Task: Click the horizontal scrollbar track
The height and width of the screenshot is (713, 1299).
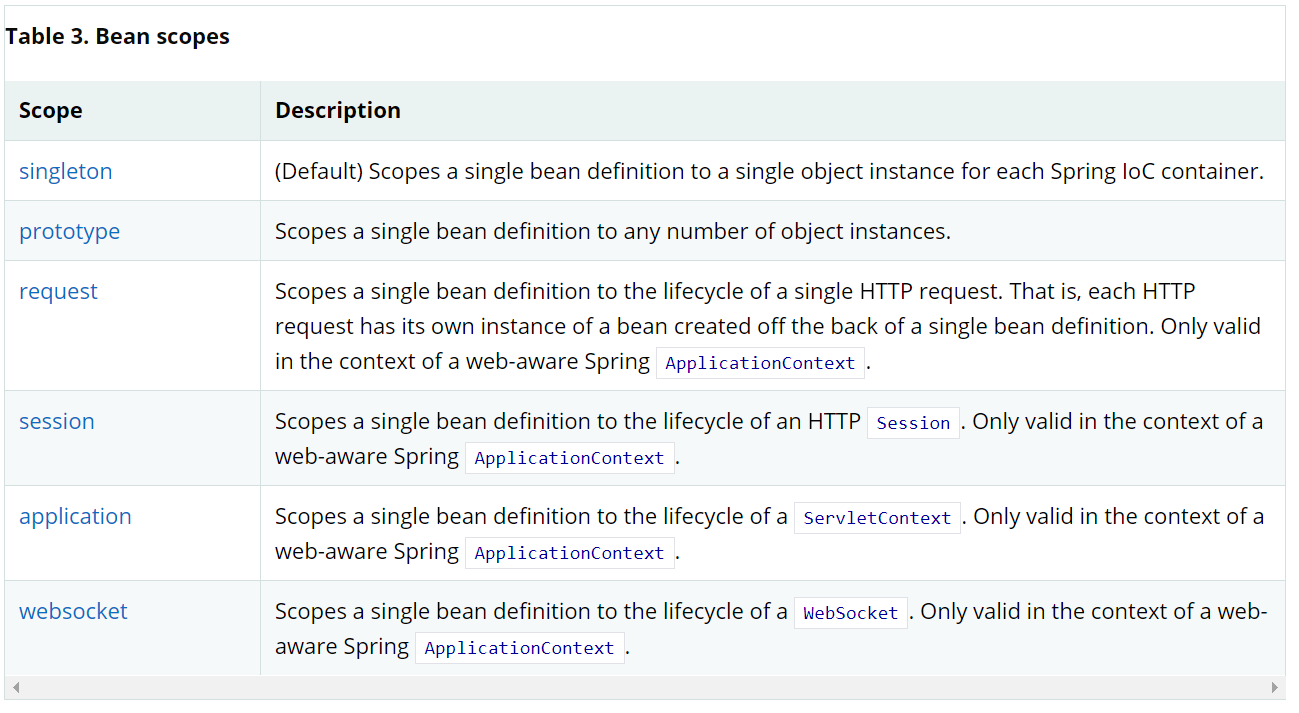Action: tap(645, 688)
